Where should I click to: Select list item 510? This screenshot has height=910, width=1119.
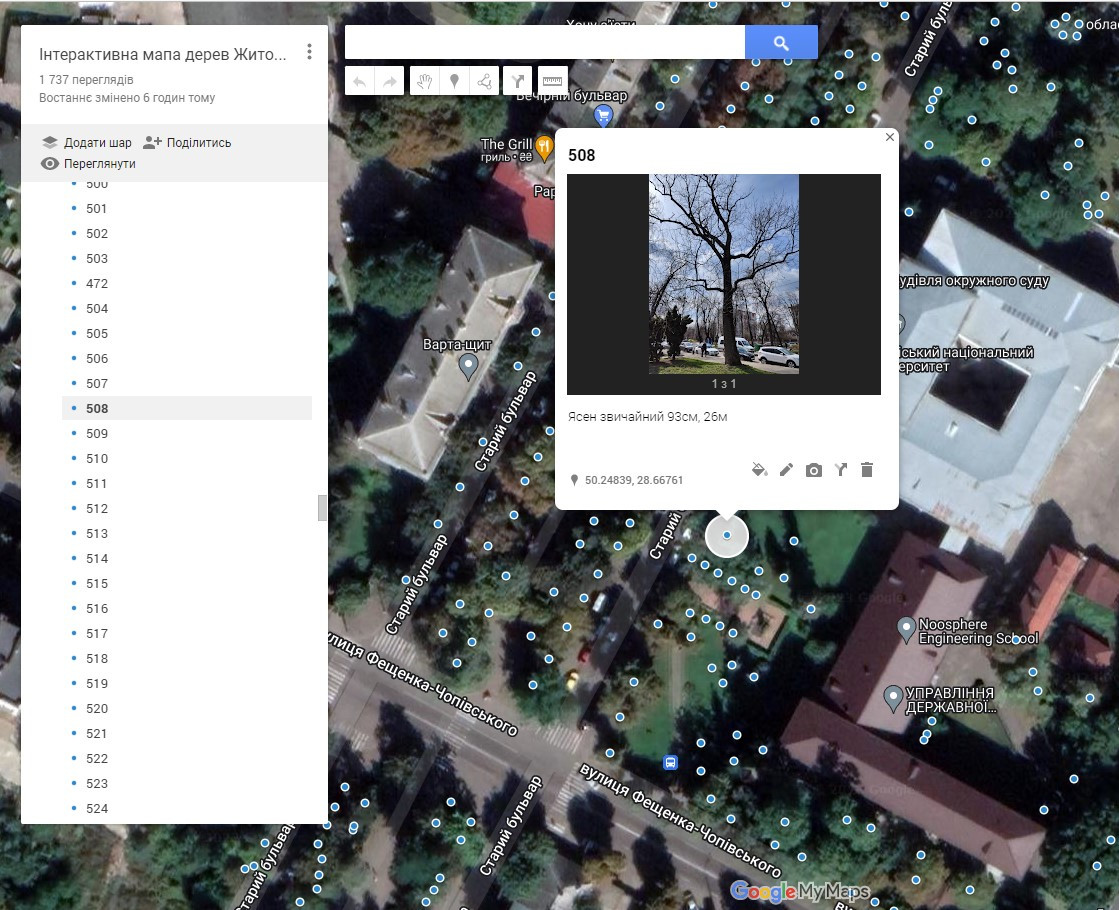[x=187, y=458]
